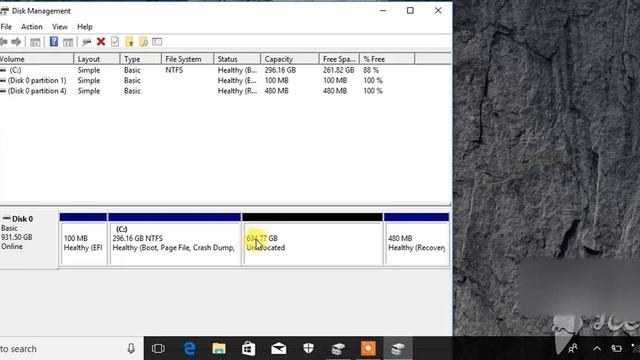
Task: Open File Explorer from the taskbar
Action: (x=219, y=349)
